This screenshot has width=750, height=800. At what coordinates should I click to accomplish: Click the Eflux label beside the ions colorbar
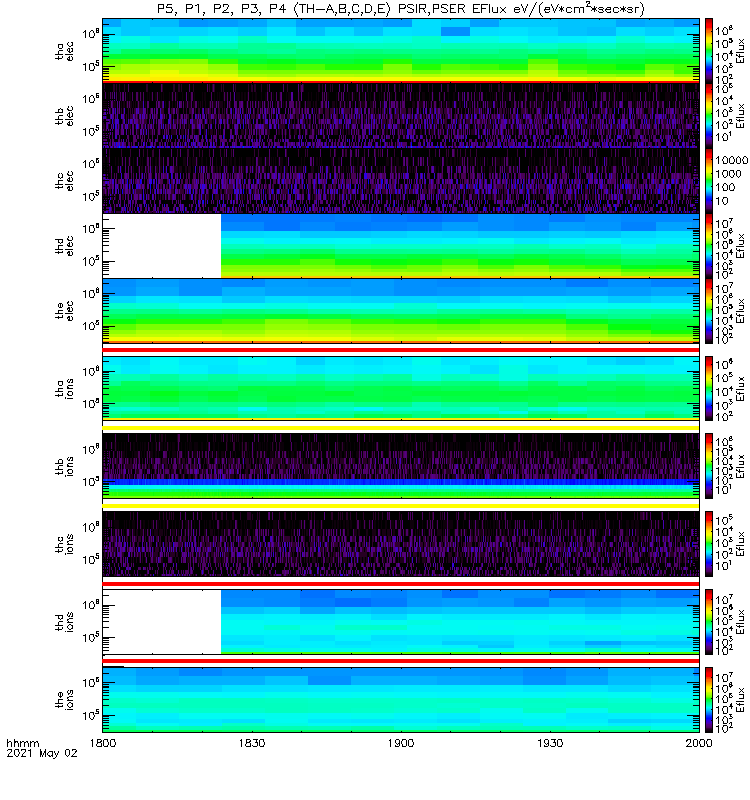click(x=740, y=700)
